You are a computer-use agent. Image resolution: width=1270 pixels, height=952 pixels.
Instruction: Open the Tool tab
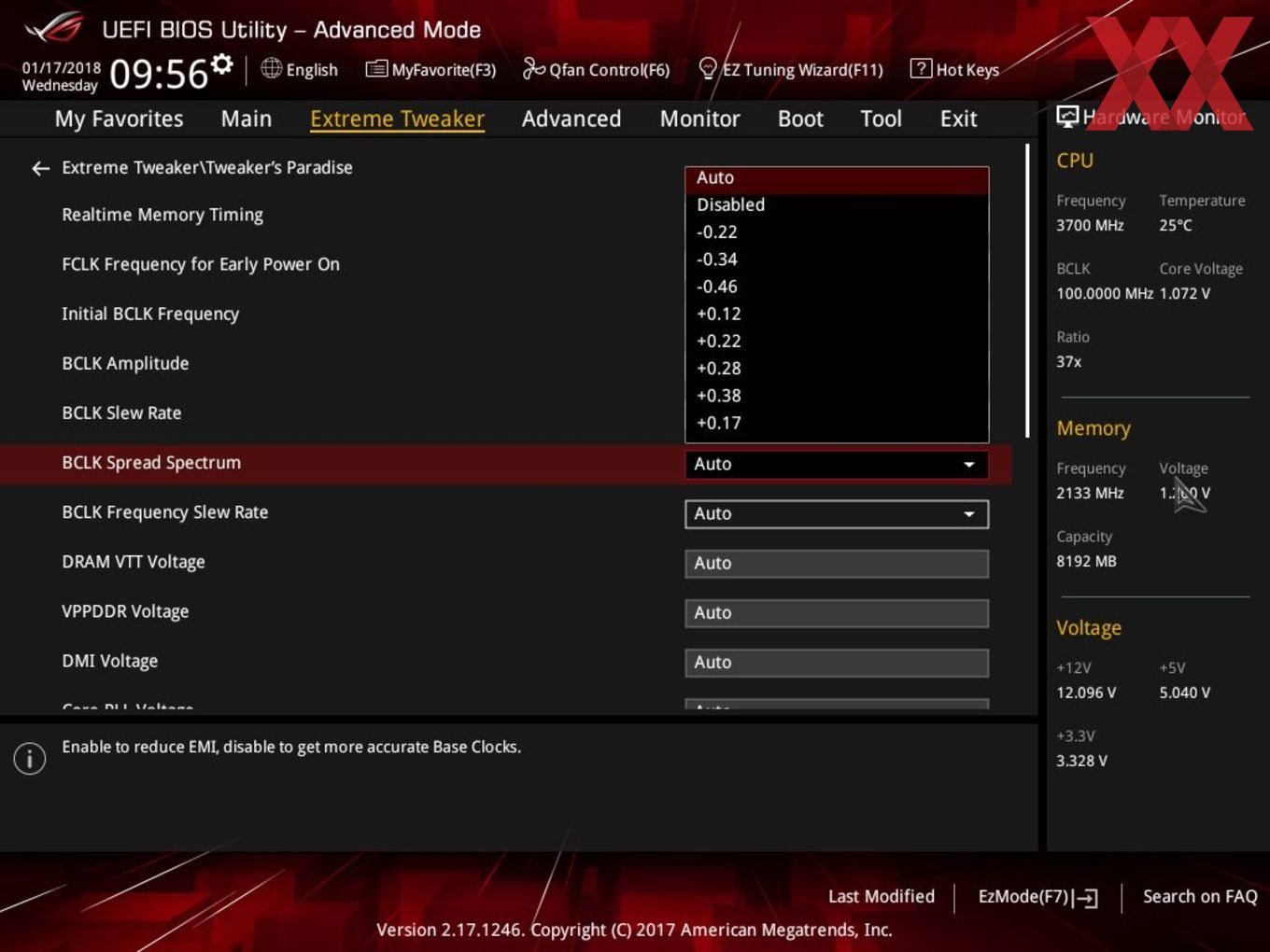point(881,119)
